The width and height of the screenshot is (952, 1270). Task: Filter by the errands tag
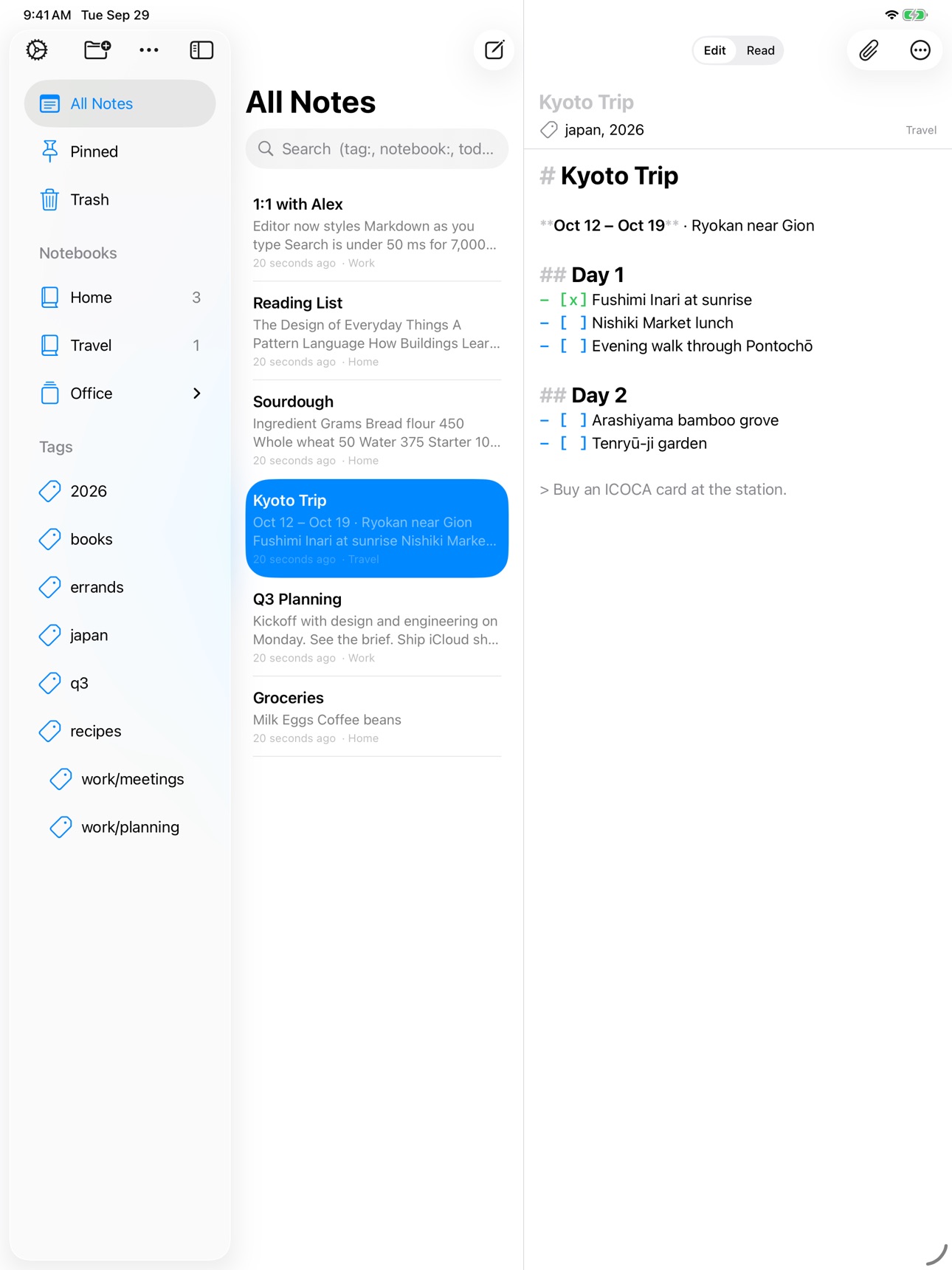pyautogui.click(x=120, y=587)
